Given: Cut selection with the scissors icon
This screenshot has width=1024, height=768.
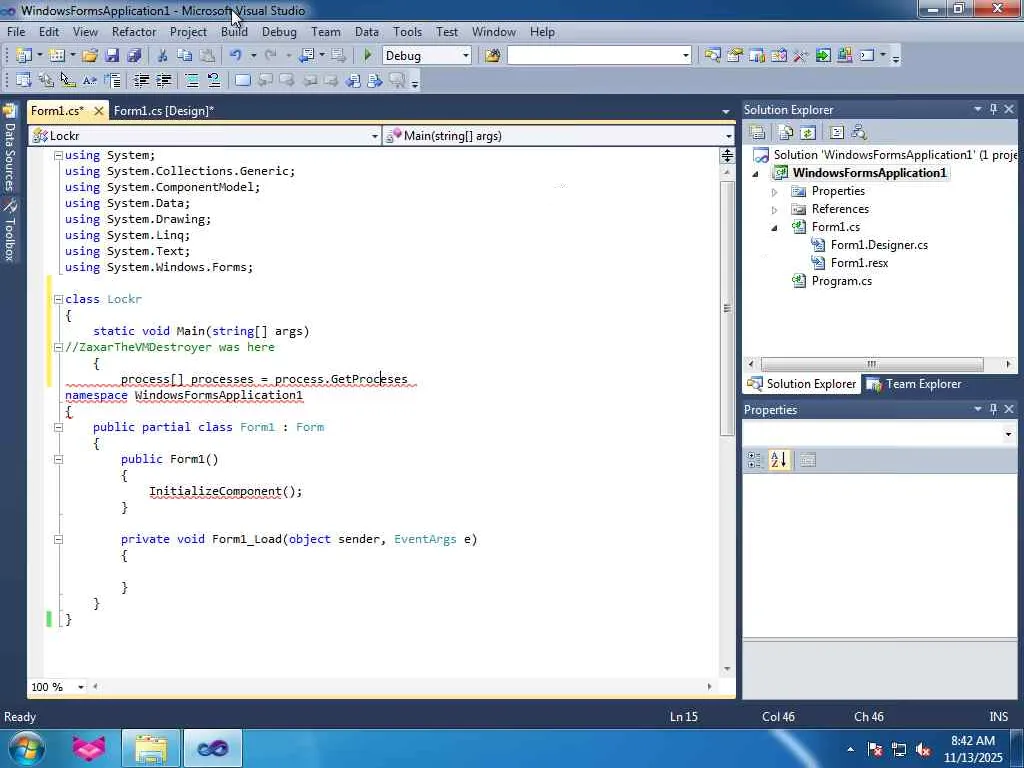Looking at the screenshot, I should pos(162,56).
